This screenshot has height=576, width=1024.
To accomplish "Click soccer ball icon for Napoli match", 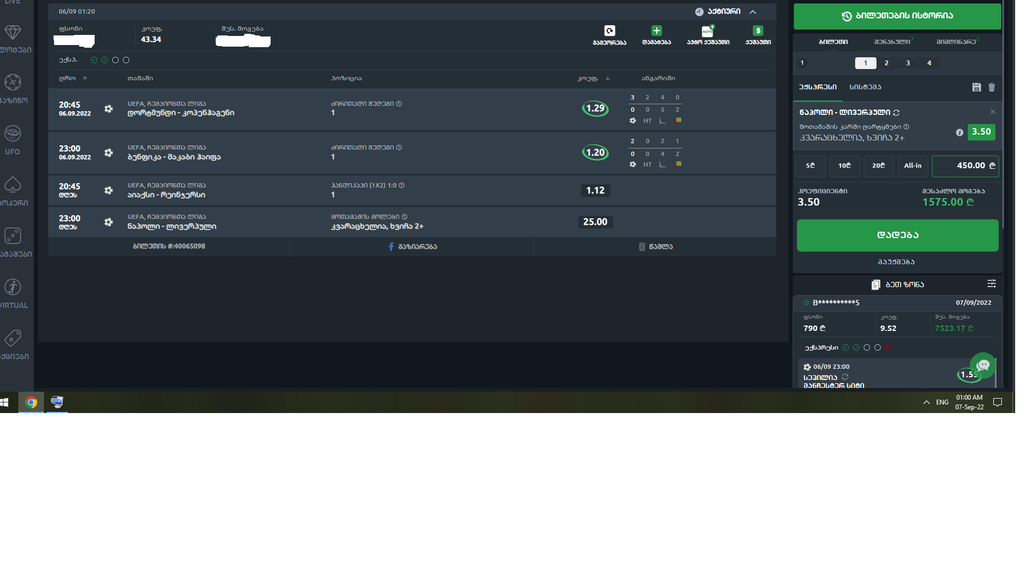I will tap(109, 223).
